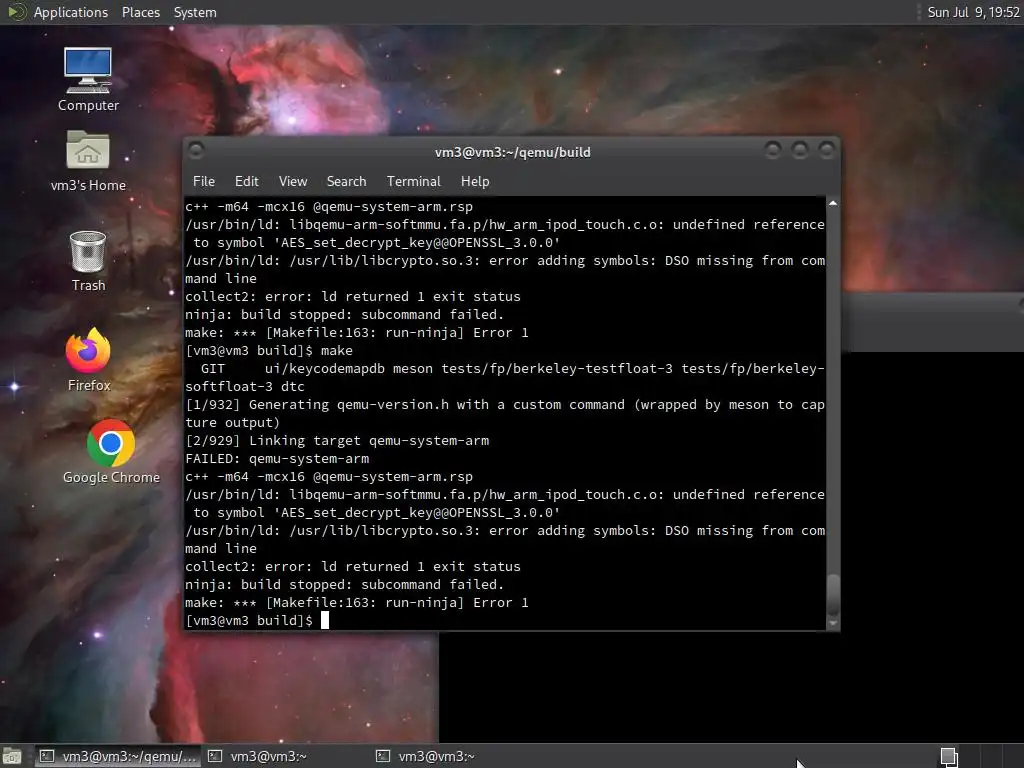Open the terminal Edit menu
Viewport: 1024px width, 768px height.
(x=246, y=181)
